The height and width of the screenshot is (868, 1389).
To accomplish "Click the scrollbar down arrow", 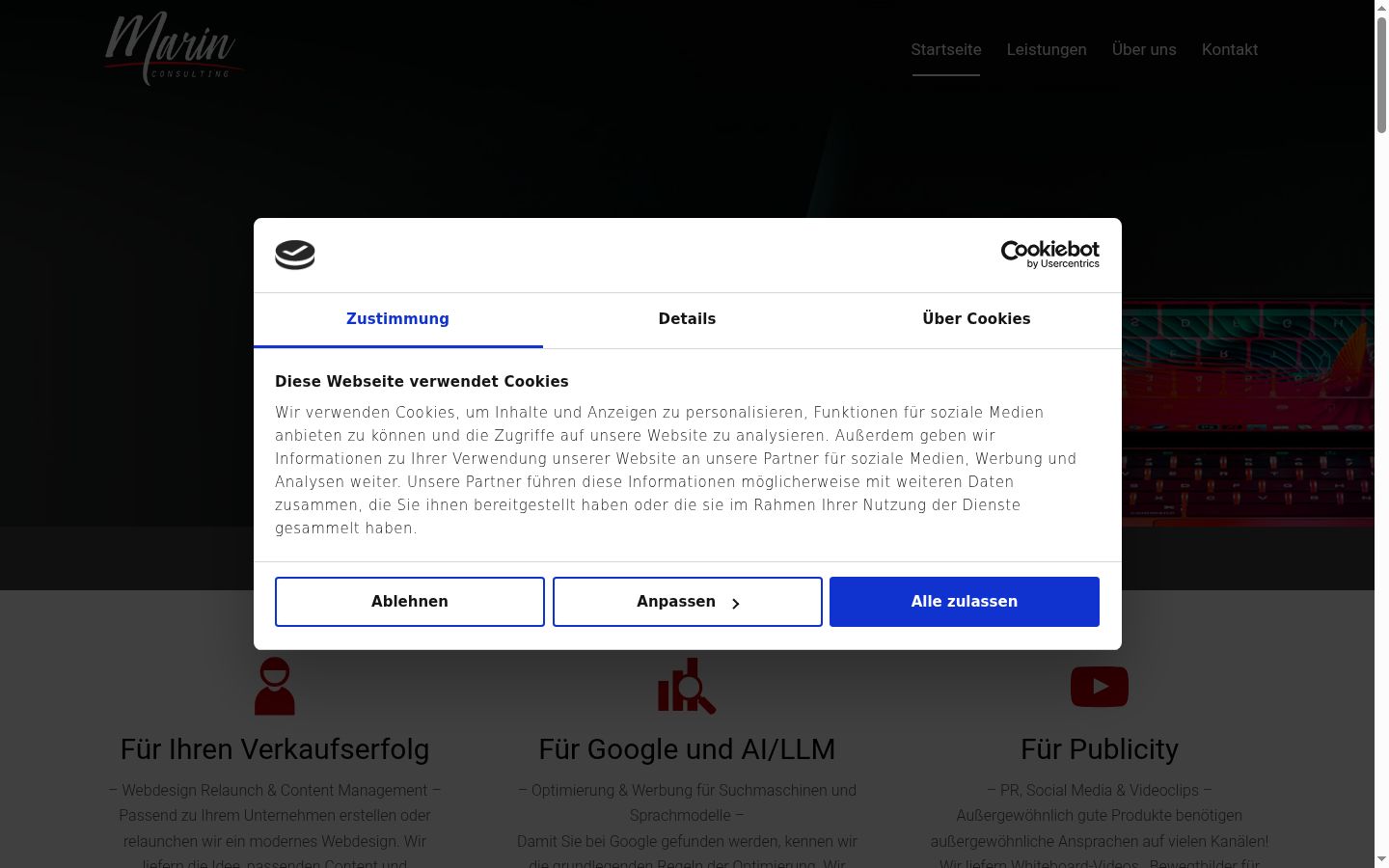I will [1381, 859].
